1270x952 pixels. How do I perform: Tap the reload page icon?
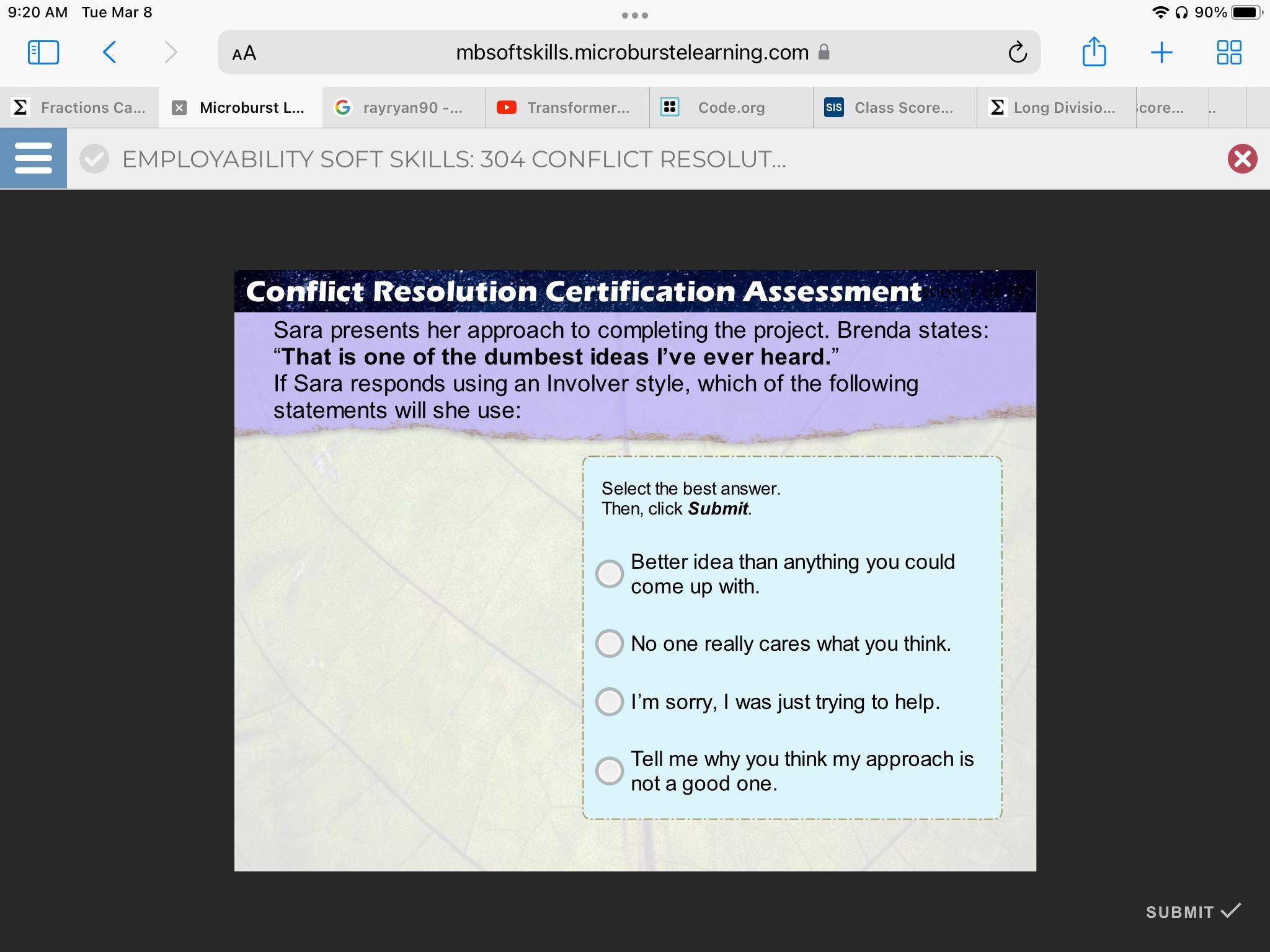(x=1017, y=53)
